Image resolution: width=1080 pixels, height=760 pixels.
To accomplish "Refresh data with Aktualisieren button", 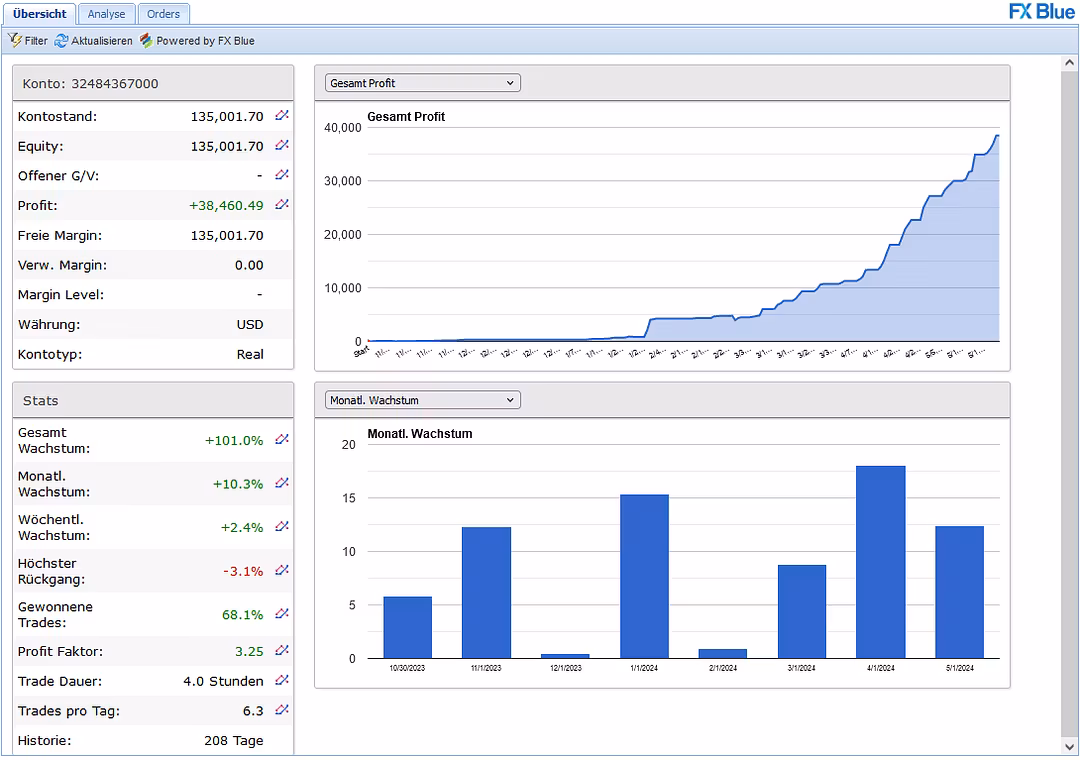I will (93, 41).
